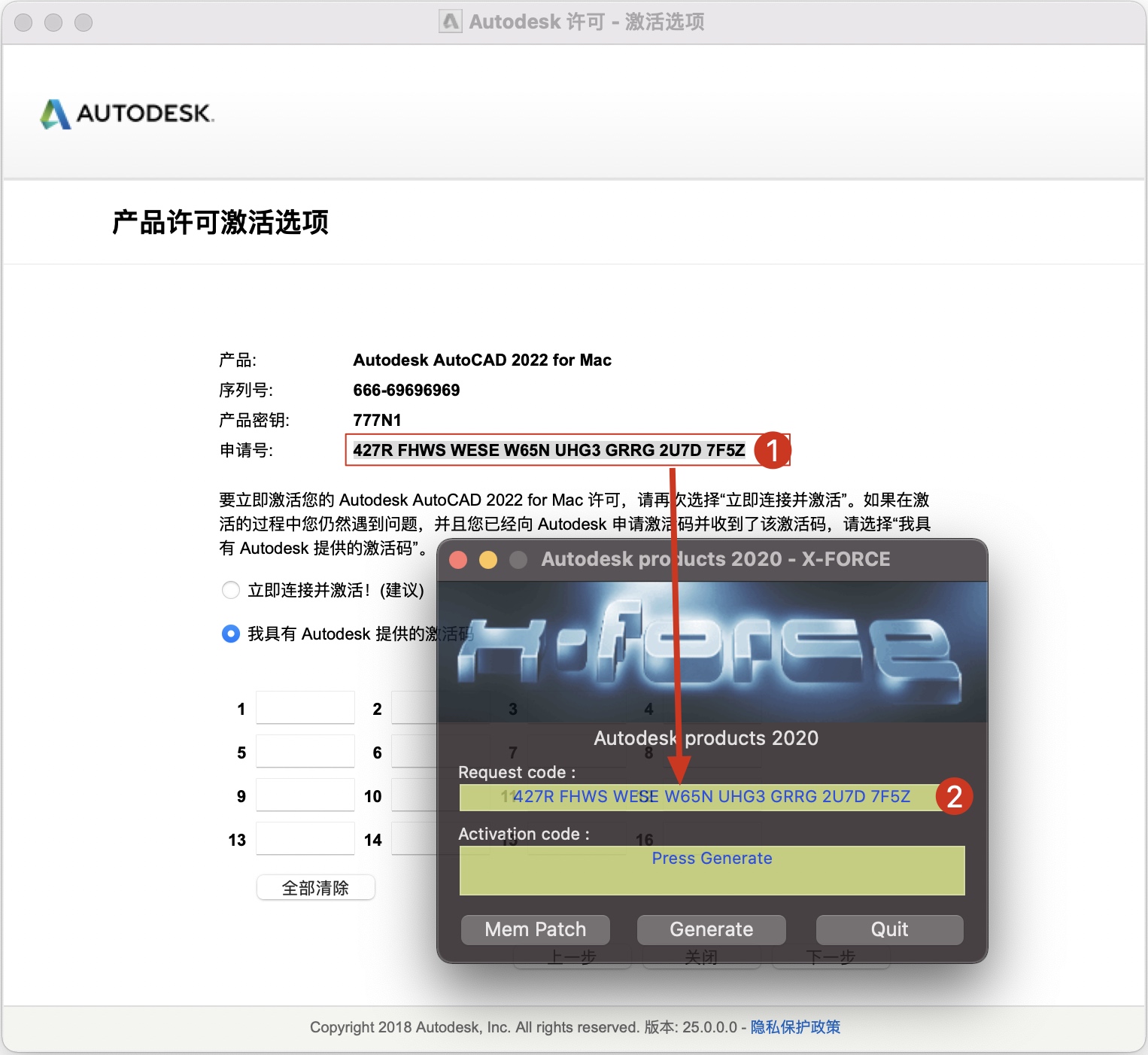Click the serial number 666-69696969
This screenshot has width=1148, height=1055.
click(406, 390)
